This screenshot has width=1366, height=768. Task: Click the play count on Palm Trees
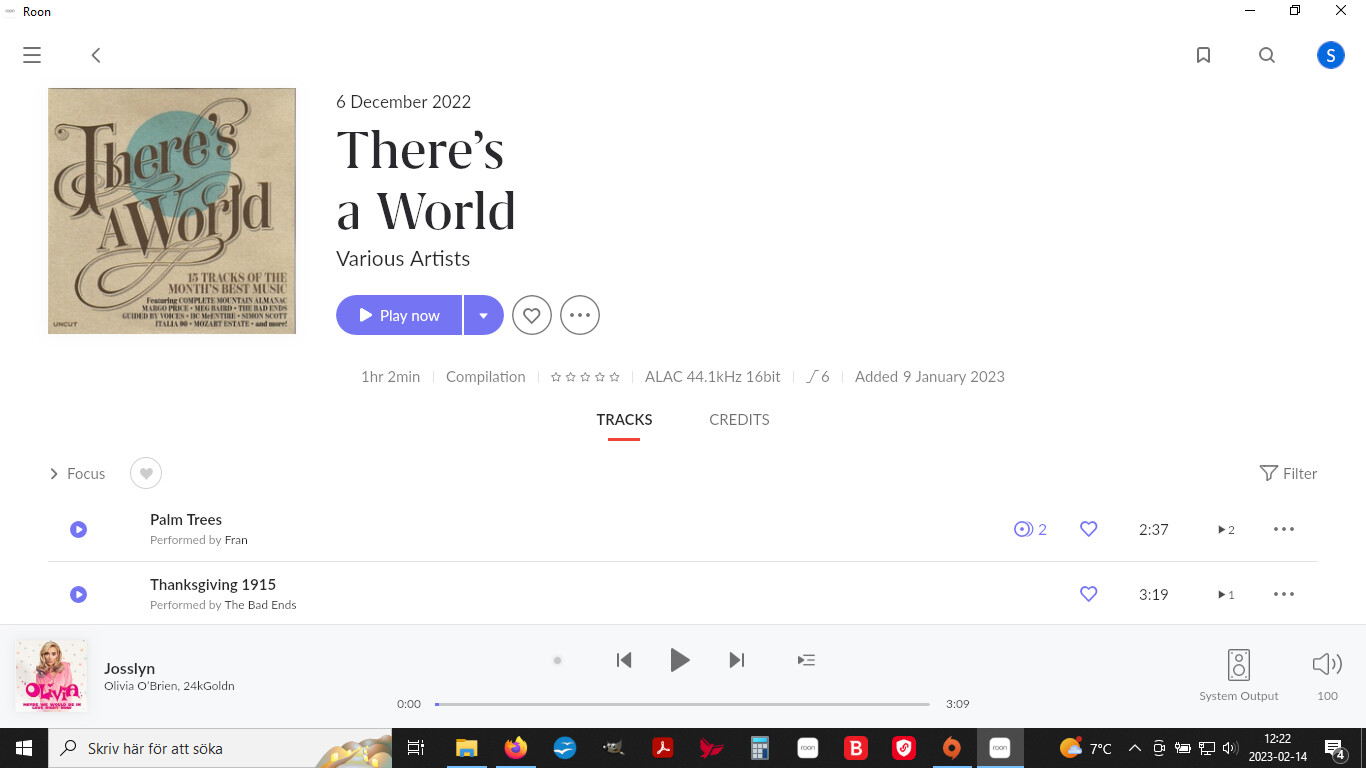pos(1226,529)
